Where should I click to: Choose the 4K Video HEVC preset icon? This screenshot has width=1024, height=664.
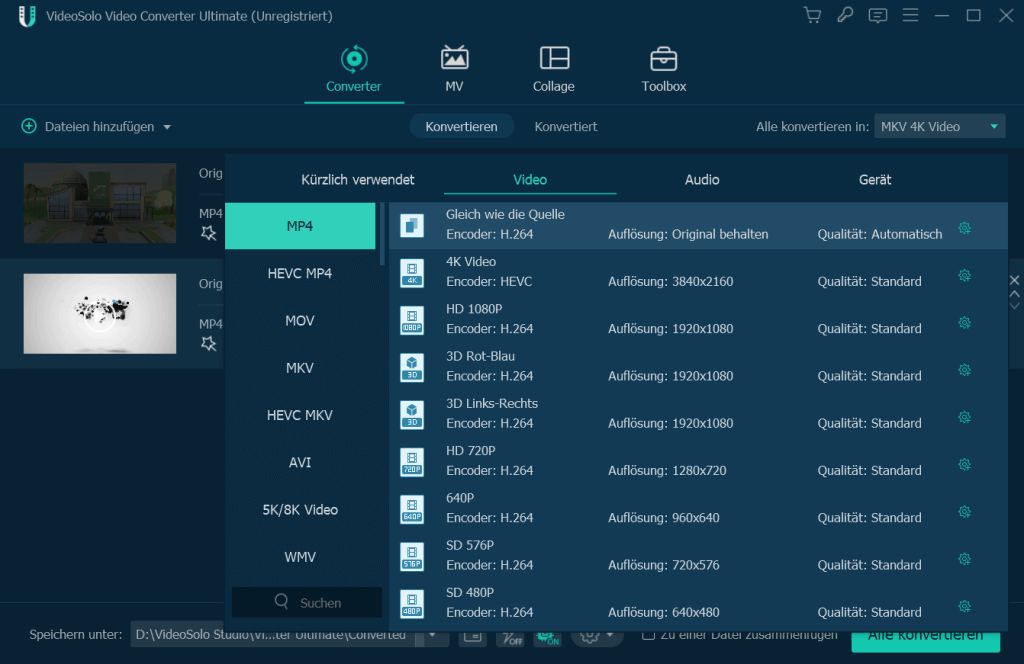click(x=411, y=273)
